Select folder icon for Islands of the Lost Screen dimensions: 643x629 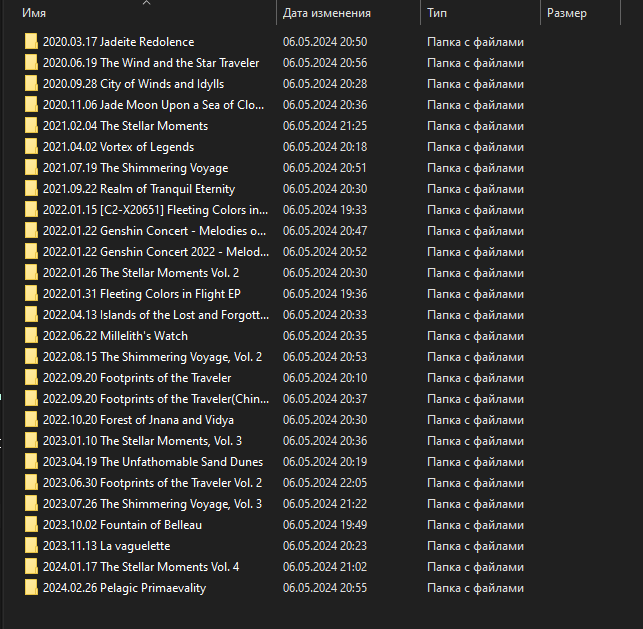coord(31,314)
